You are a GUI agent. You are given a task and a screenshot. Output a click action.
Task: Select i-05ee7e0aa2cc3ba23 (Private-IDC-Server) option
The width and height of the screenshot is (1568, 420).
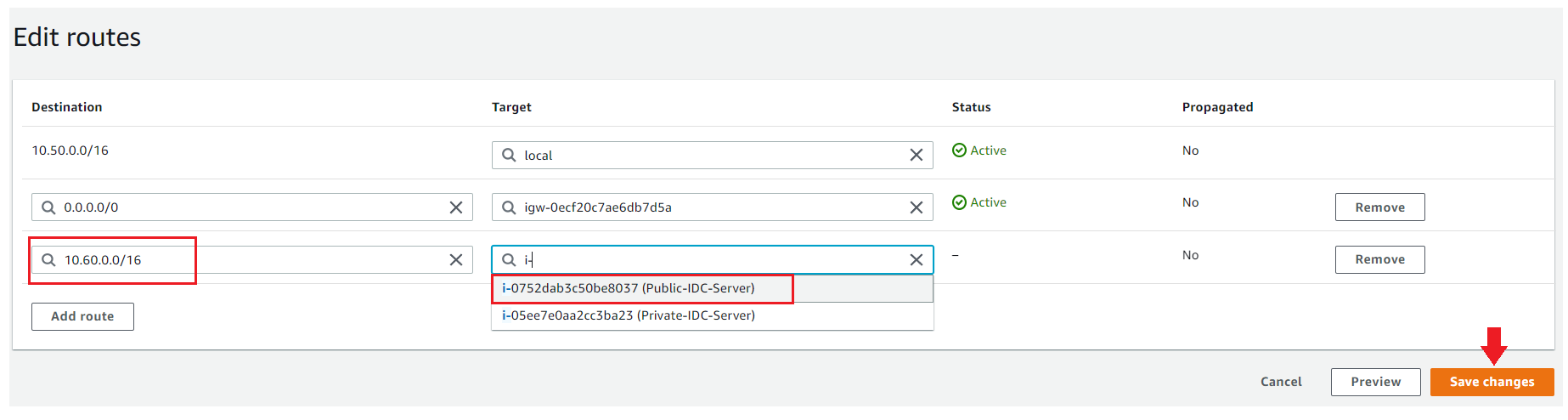pos(712,315)
